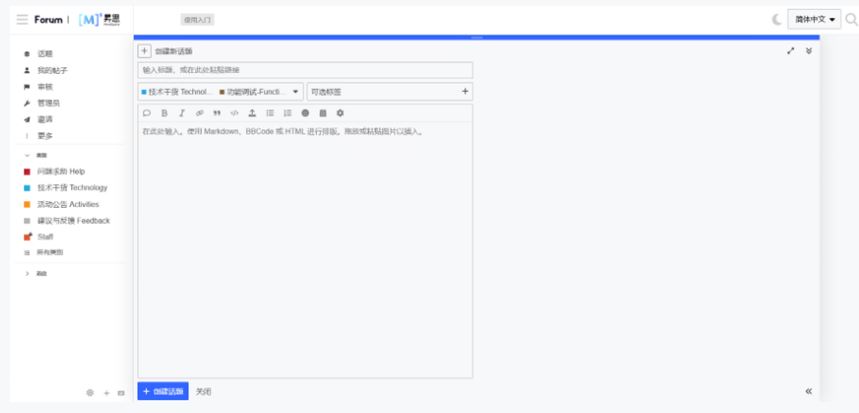Open the category dropdown showing 技术干货 Technology

pos(220,91)
